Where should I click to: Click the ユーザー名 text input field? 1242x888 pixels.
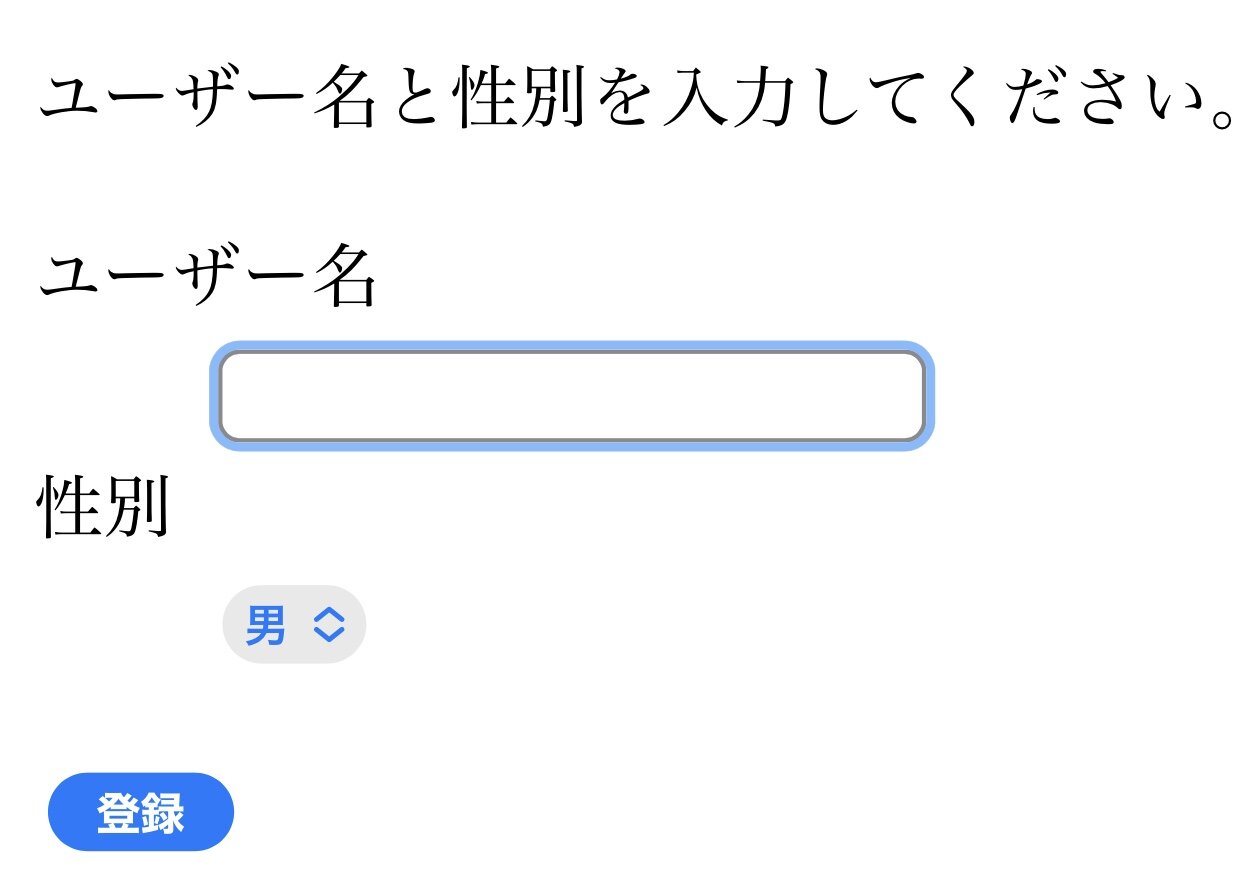[x=571, y=396]
